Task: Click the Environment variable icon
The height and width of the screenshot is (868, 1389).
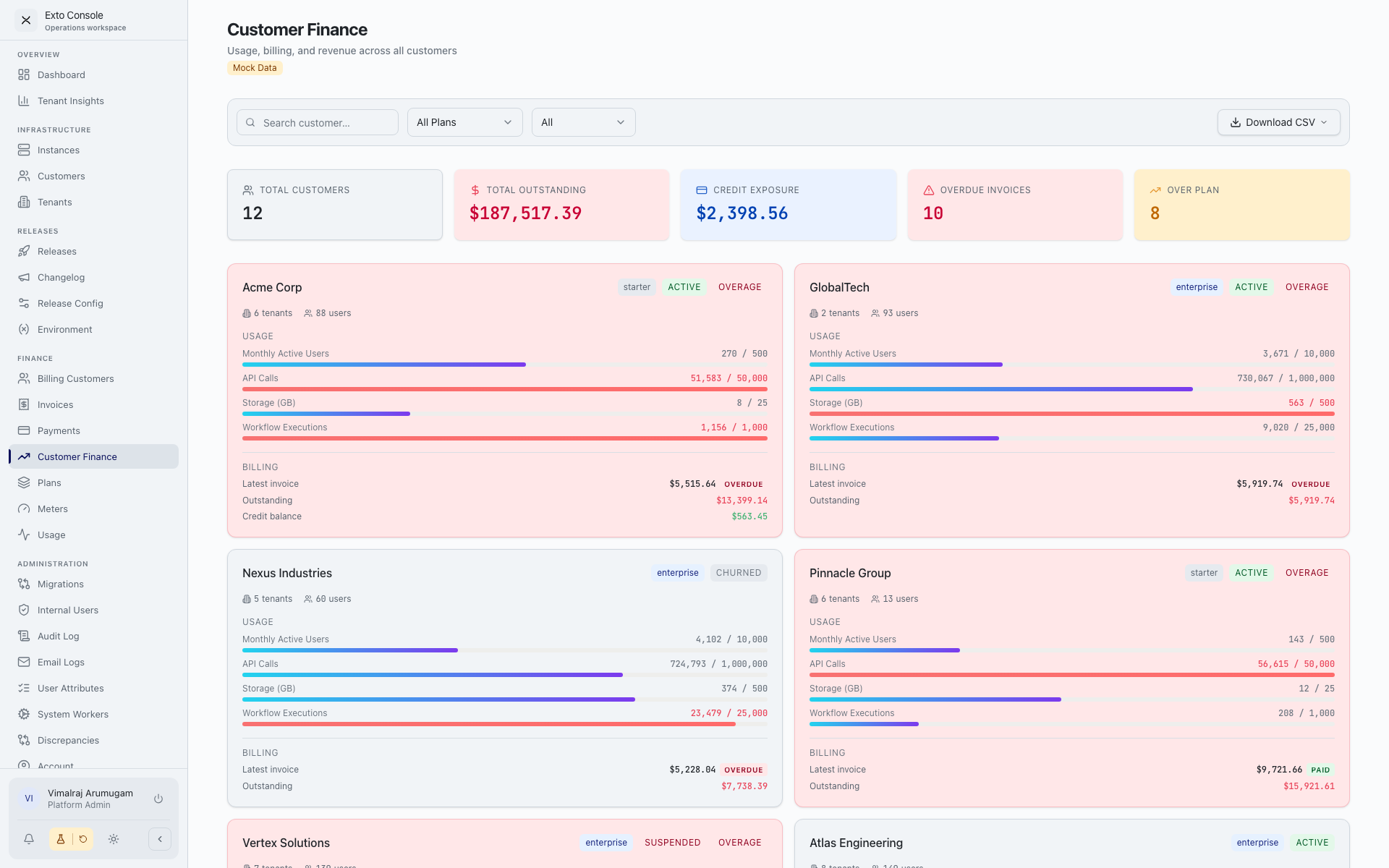Action: (24, 329)
